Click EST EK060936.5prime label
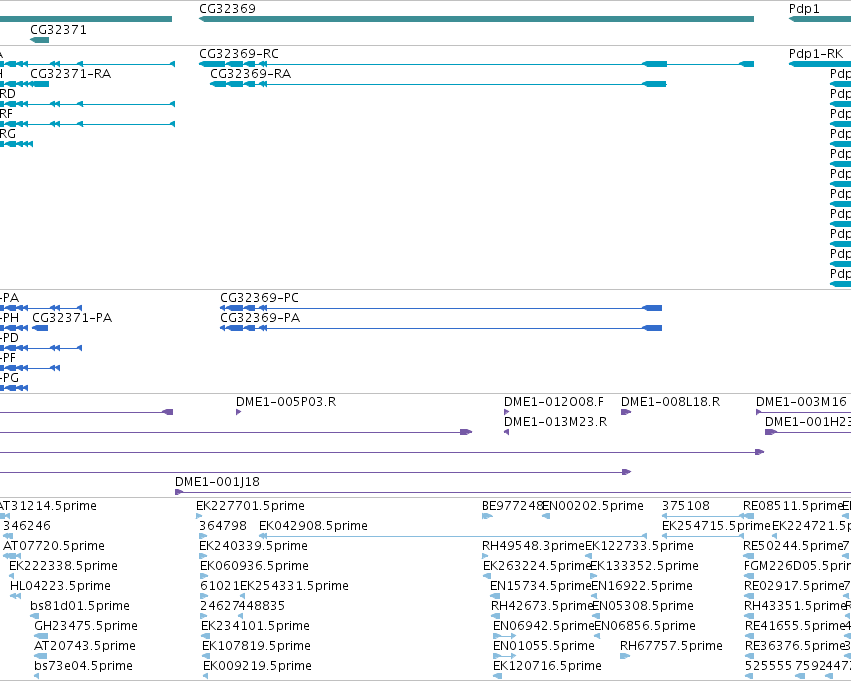 [255, 566]
